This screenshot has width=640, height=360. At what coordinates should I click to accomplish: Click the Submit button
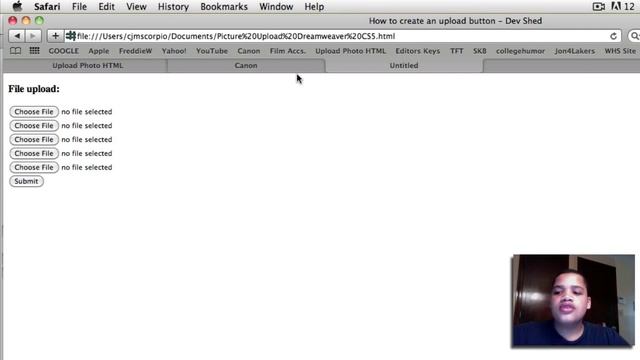(x=26, y=181)
